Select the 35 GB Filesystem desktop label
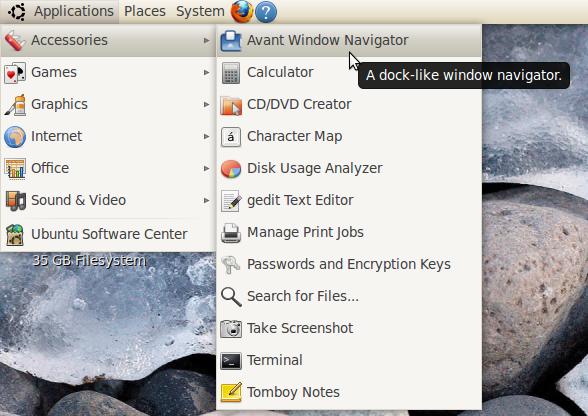Viewport: 588px width, 416px height. (89, 261)
